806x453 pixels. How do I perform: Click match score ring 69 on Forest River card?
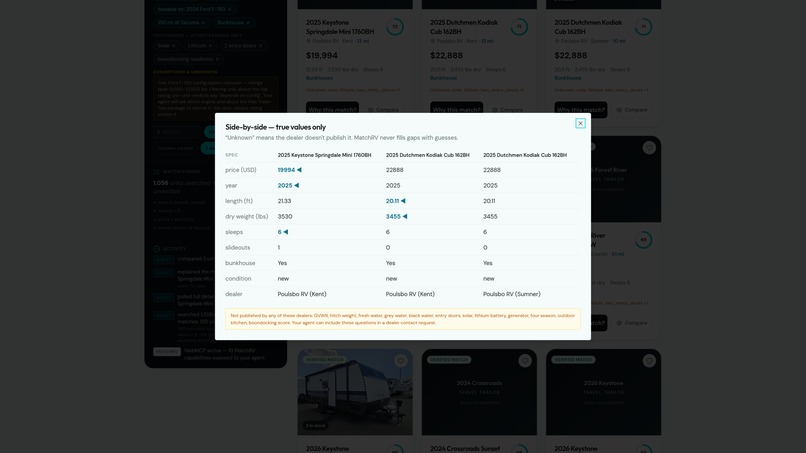pyautogui.click(x=644, y=240)
